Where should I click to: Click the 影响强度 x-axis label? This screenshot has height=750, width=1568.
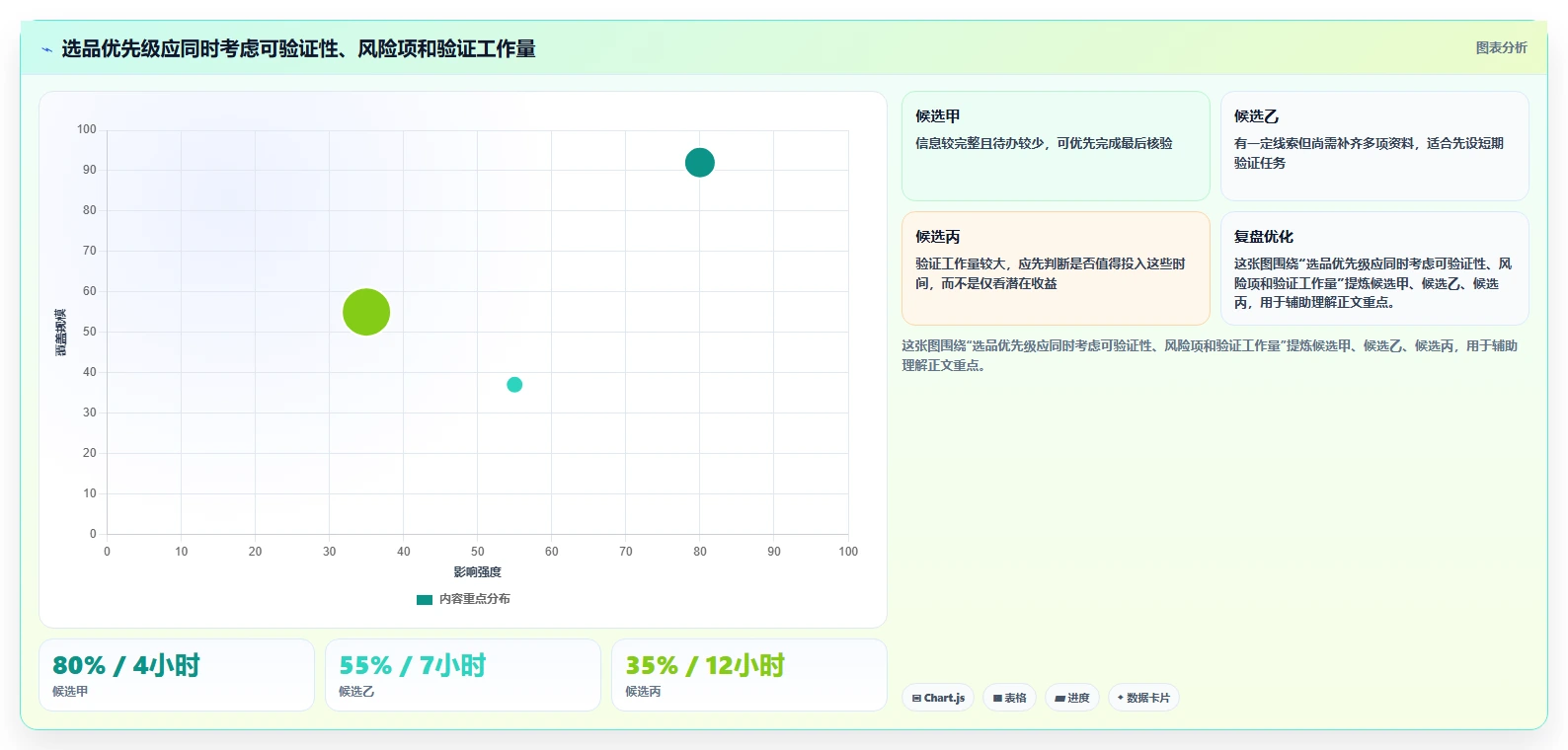[x=477, y=572]
